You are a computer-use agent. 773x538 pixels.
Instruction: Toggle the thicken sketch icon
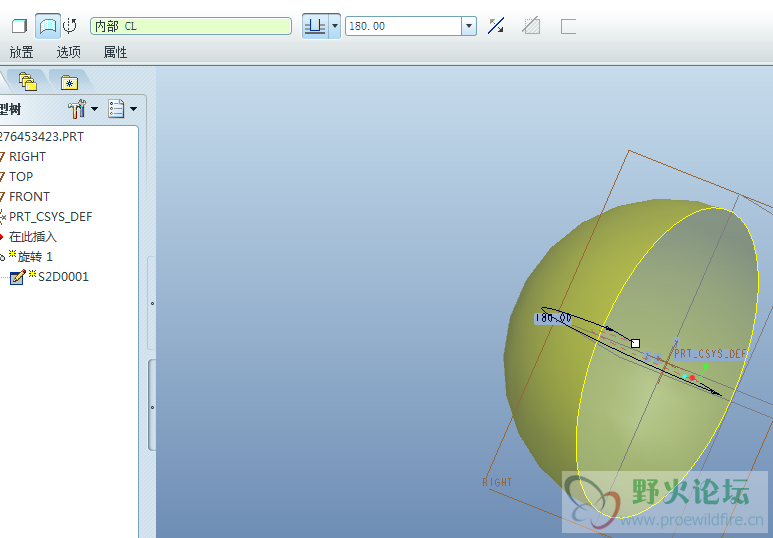[568, 26]
